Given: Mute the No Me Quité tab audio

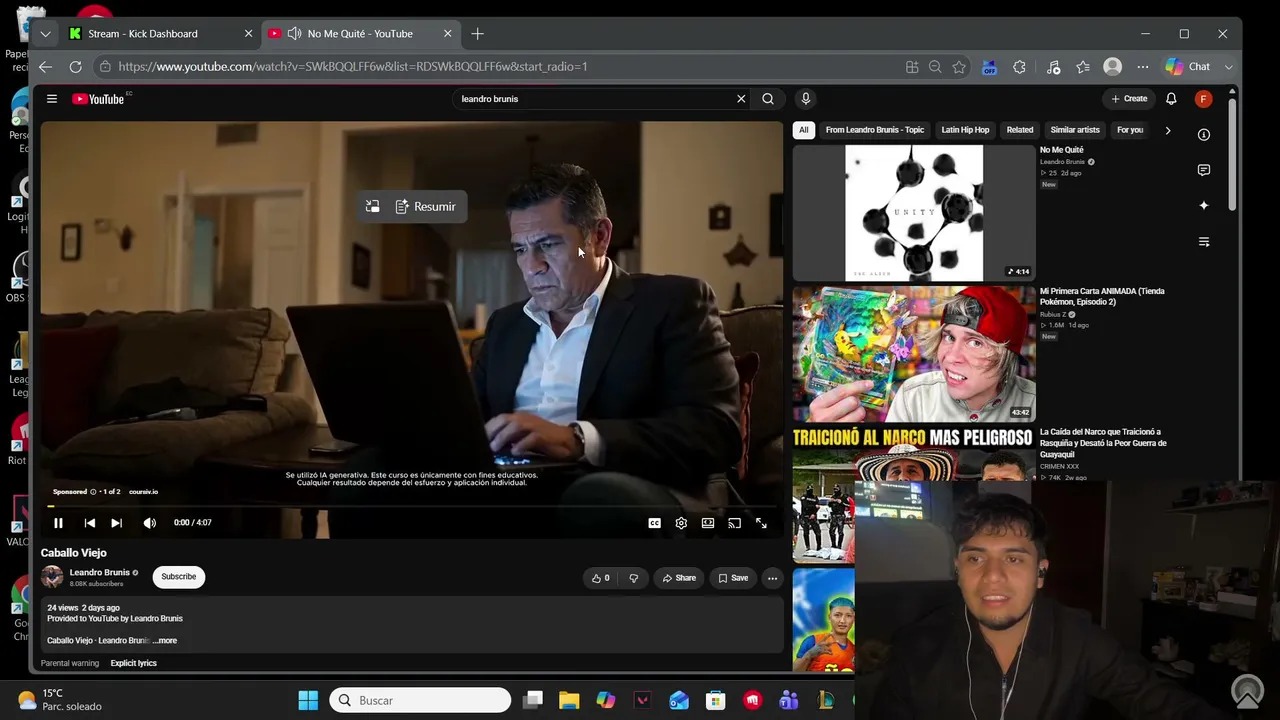Looking at the screenshot, I should [x=294, y=34].
